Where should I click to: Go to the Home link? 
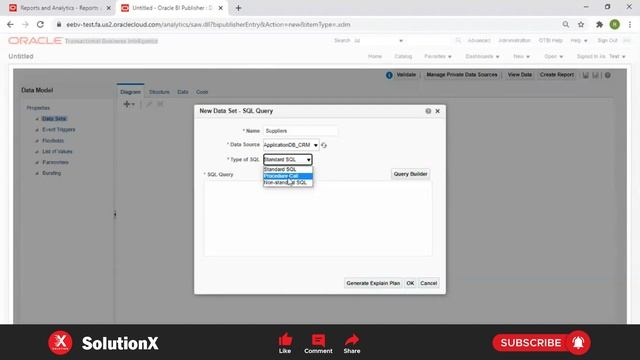pos(375,56)
